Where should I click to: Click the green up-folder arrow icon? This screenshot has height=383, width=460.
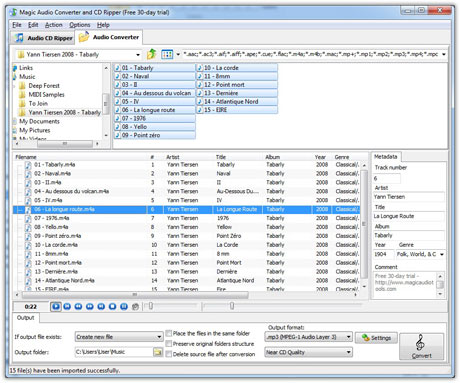tap(152, 54)
